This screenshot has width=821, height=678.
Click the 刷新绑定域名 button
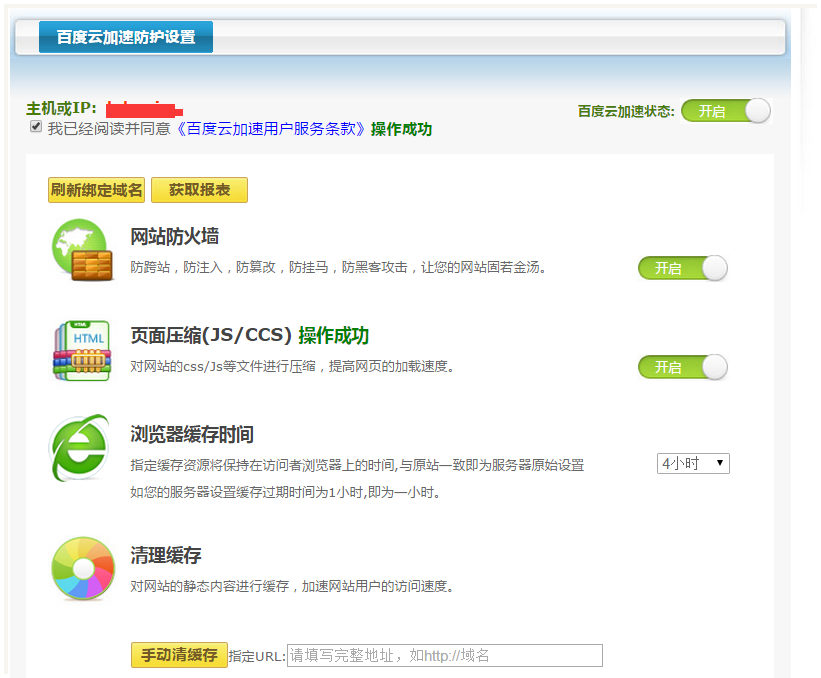point(96,190)
